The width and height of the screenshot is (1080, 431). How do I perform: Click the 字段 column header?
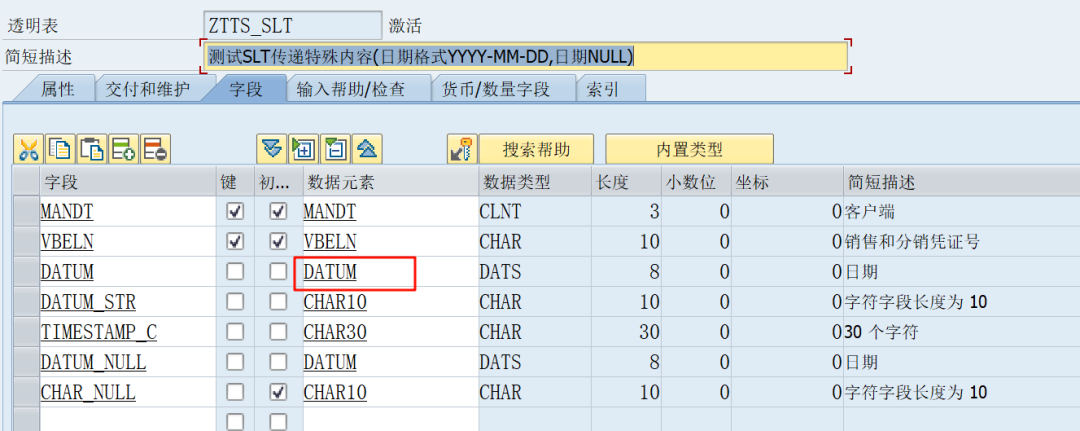(128, 182)
